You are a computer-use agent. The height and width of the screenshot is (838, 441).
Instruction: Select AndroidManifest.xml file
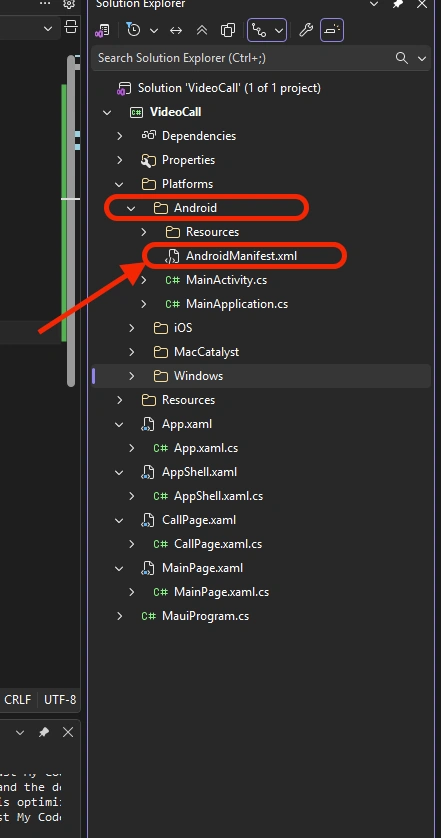click(x=241, y=256)
